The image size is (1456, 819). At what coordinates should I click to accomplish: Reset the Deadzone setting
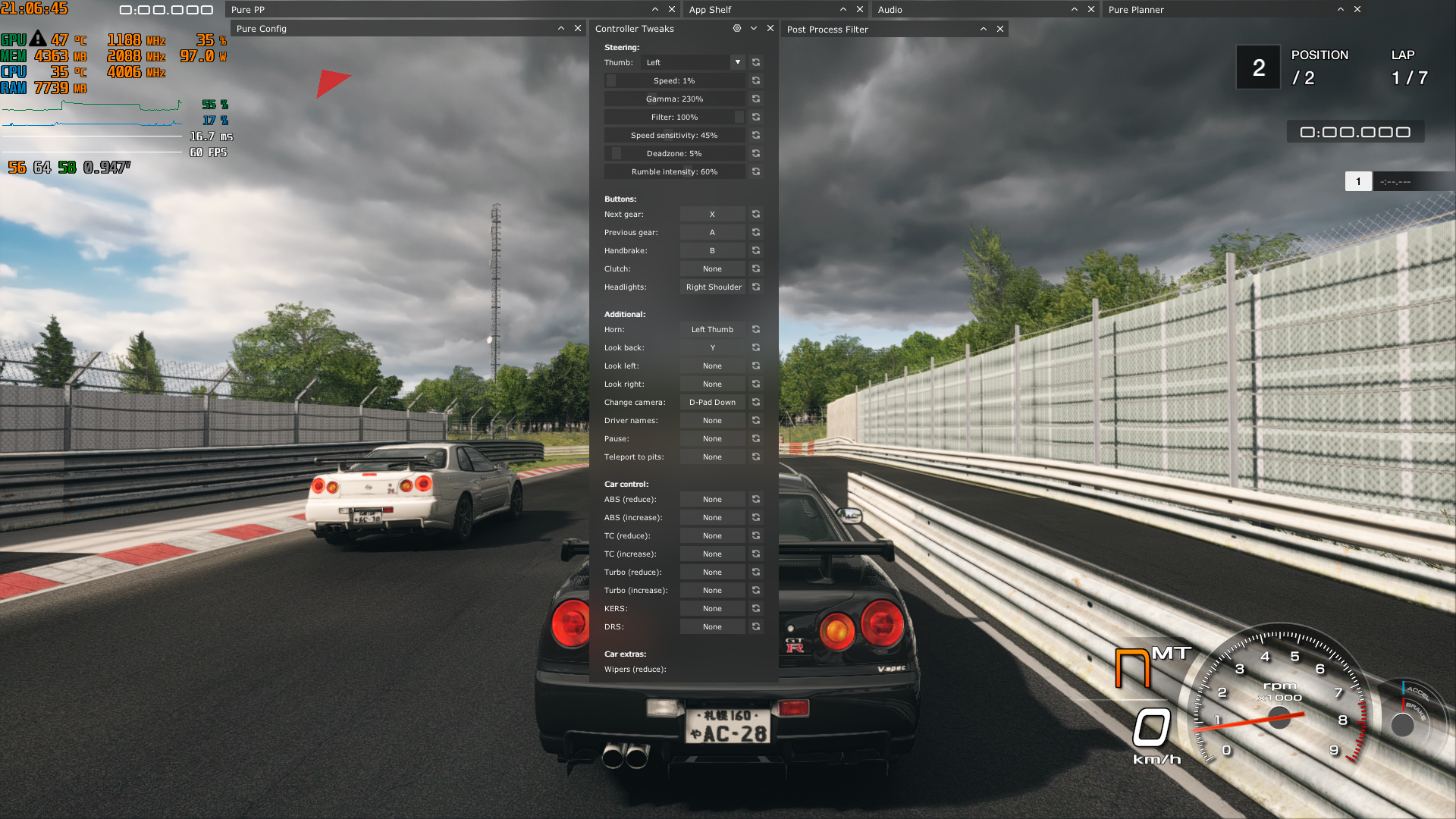(x=756, y=153)
